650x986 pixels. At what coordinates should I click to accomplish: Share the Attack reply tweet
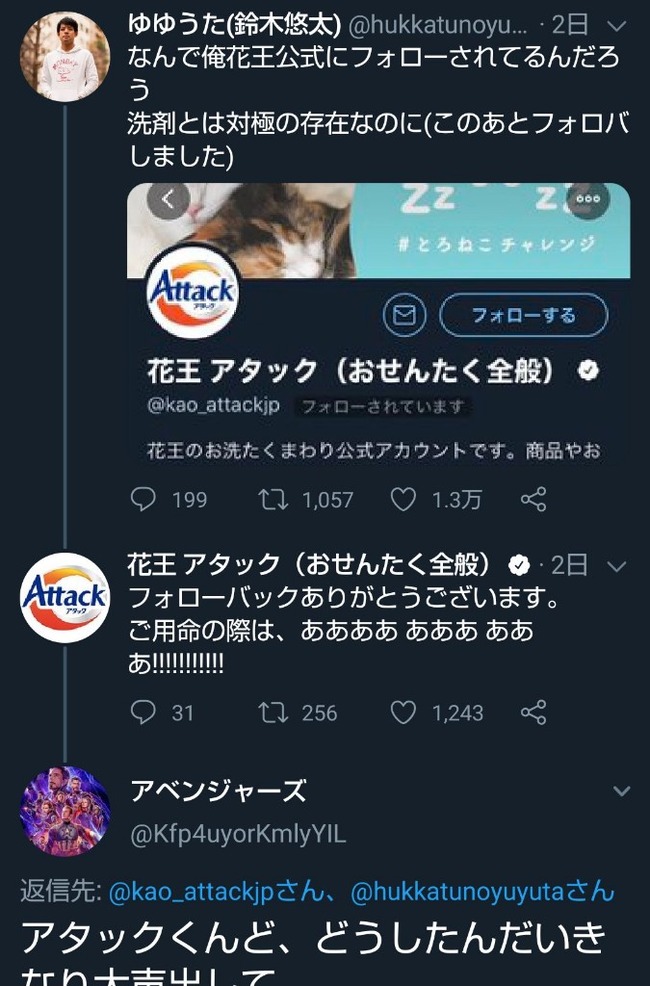pos(534,712)
